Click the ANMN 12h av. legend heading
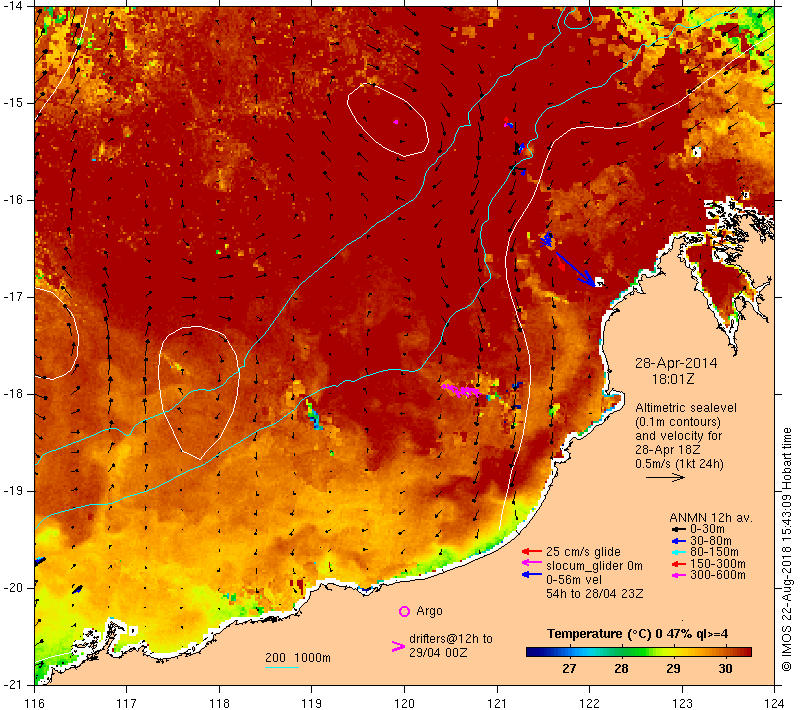 click(711, 518)
